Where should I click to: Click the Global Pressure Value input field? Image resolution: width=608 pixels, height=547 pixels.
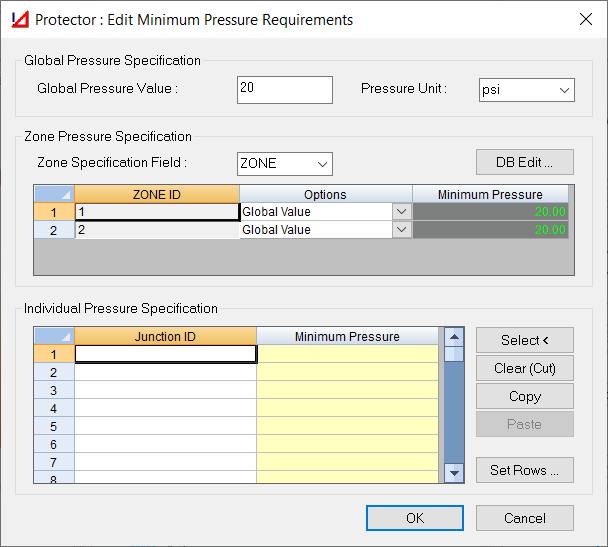pos(285,90)
